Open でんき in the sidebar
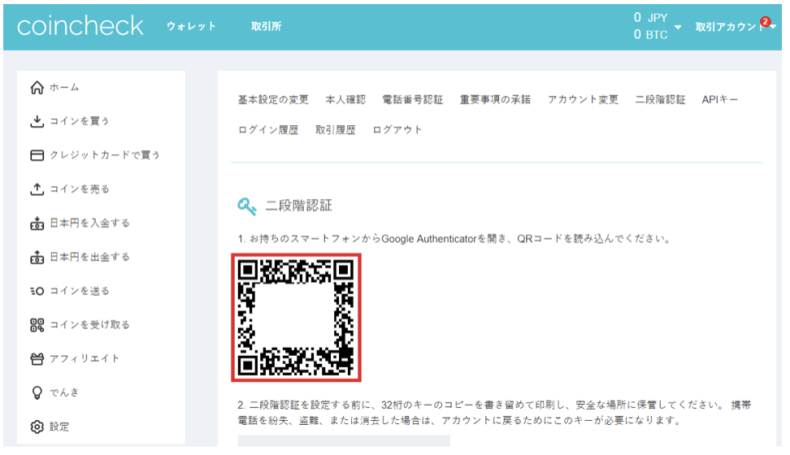This screenshot has width=790, height=455. click(64, 393)
